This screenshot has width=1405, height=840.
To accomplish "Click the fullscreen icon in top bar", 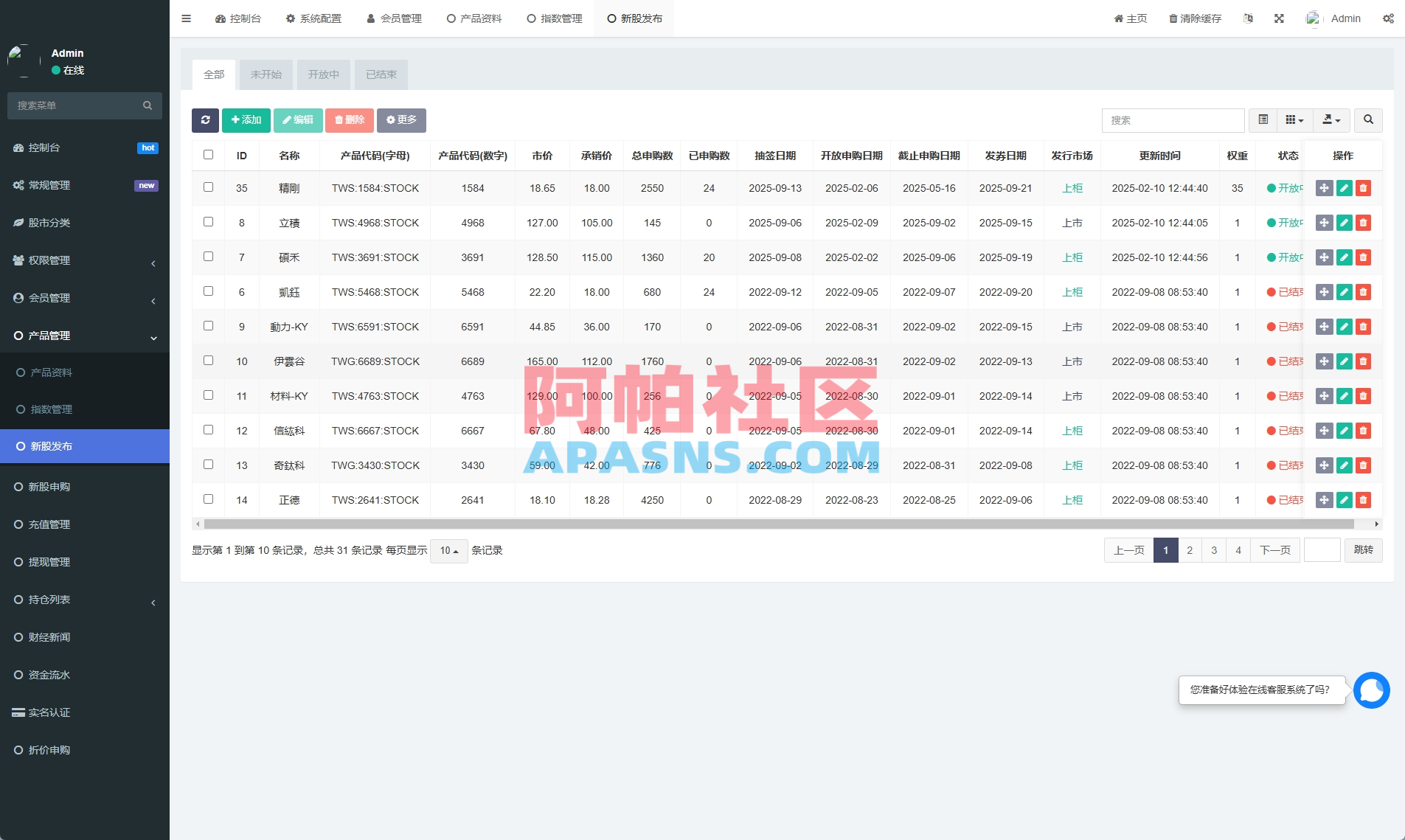I will (x=1279, y=18).
